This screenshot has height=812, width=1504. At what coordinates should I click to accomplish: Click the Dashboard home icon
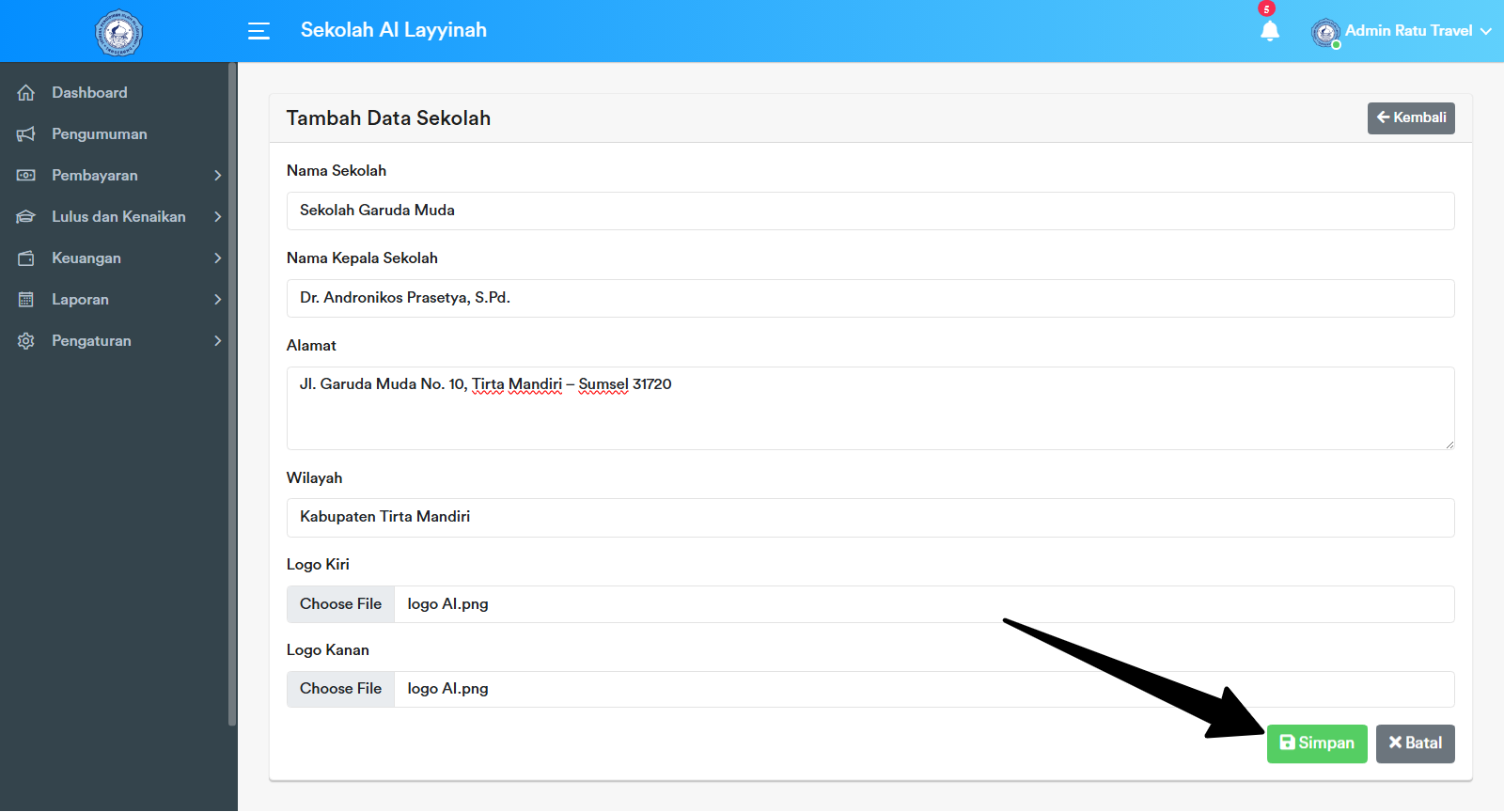(26, 93)
